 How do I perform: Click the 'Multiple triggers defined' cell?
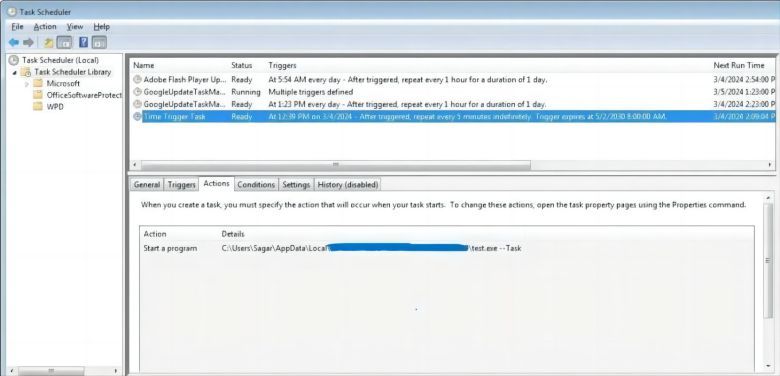[310, 92]
